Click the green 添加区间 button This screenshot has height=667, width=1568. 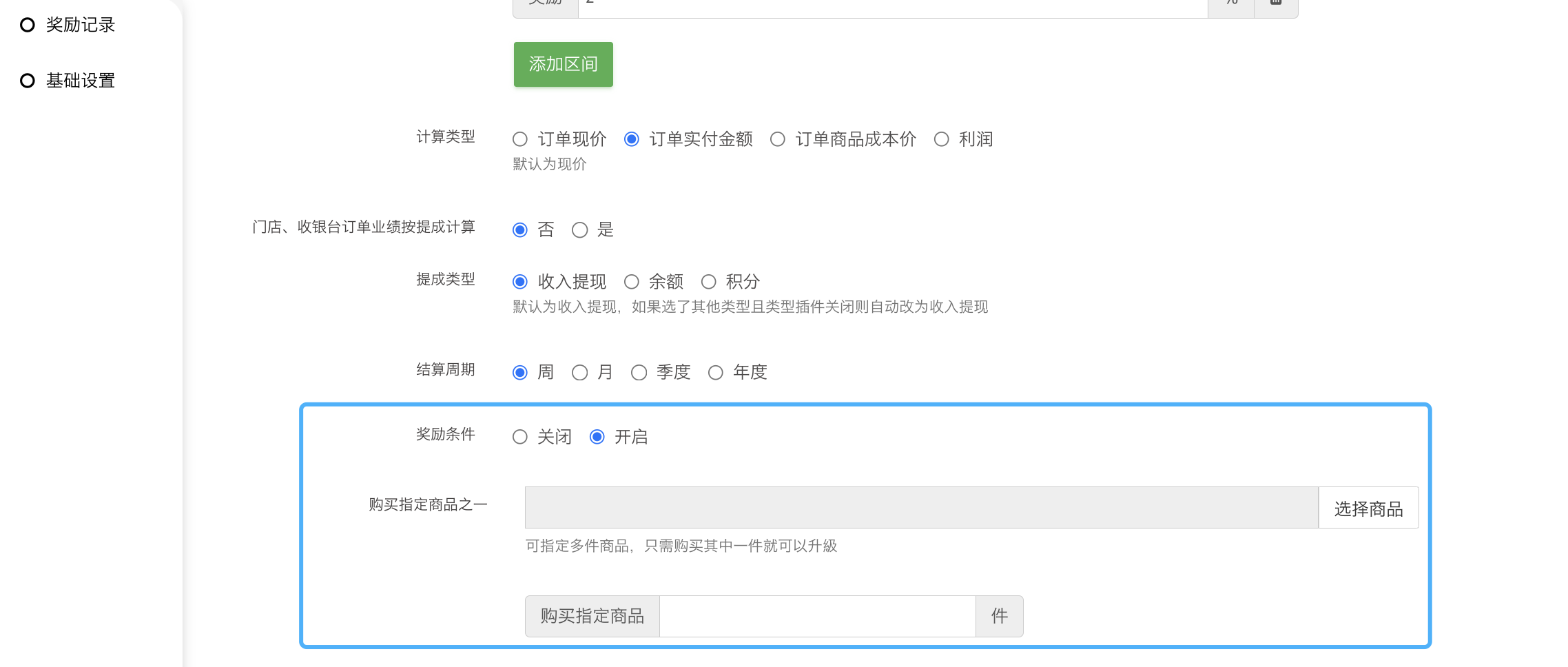click(x=563, y=65)
